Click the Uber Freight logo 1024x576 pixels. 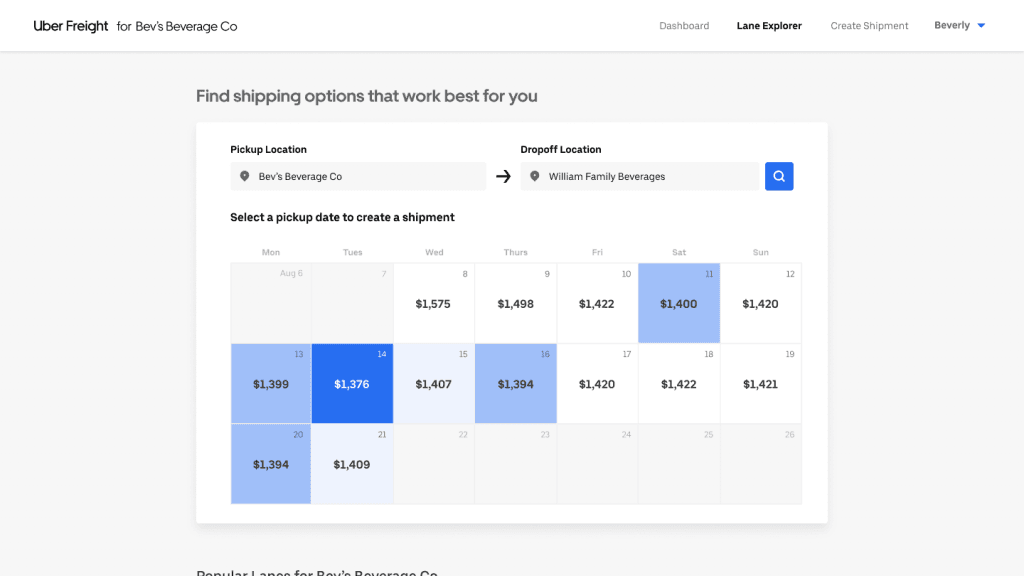[71, 26]
